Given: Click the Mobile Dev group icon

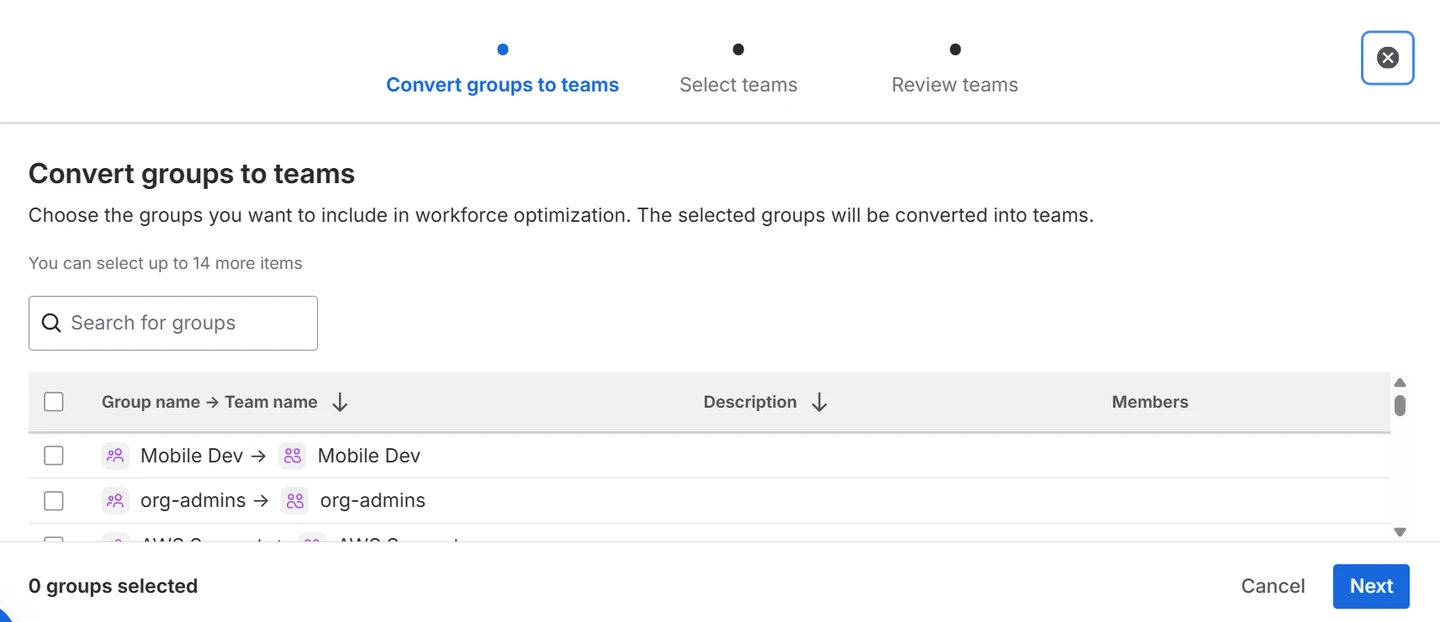Looking at the screenshot, I should coord(116,456).
